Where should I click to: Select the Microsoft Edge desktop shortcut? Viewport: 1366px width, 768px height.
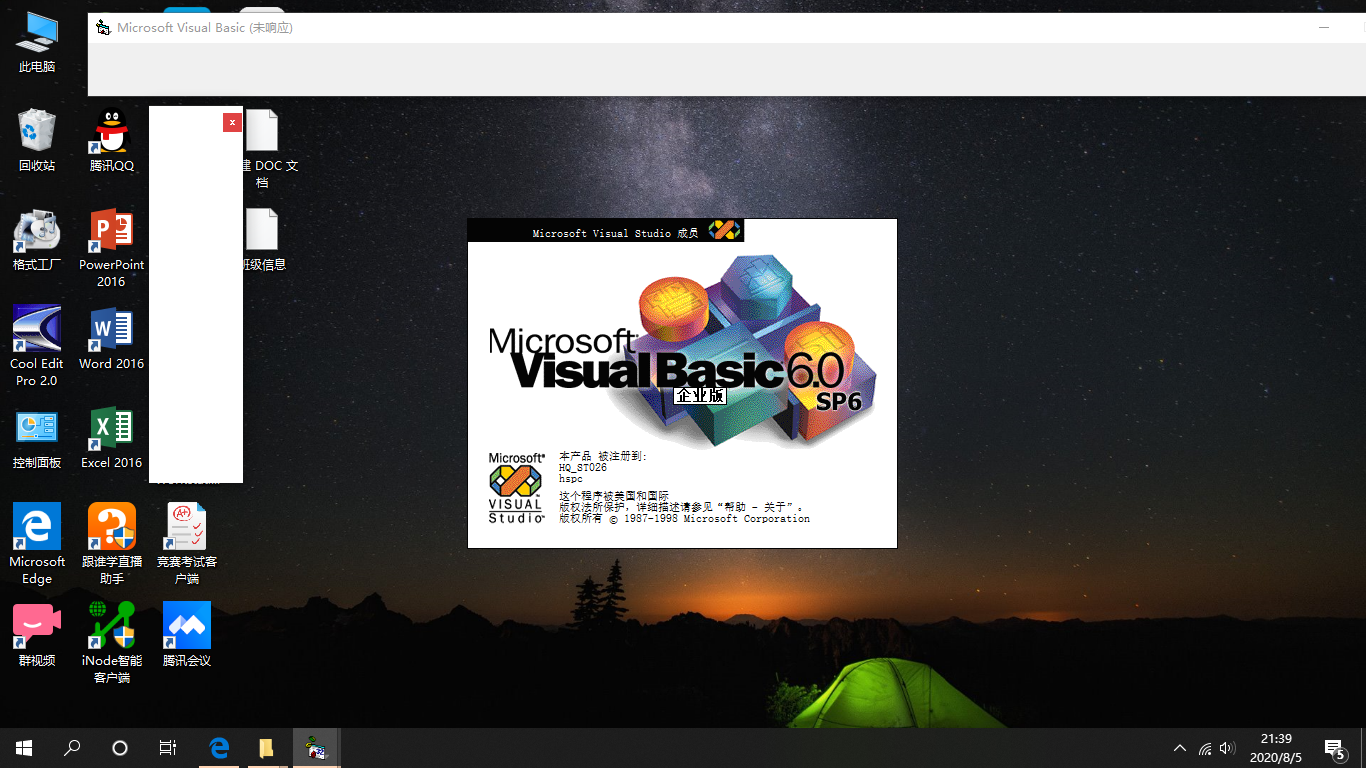pos(37,545)
